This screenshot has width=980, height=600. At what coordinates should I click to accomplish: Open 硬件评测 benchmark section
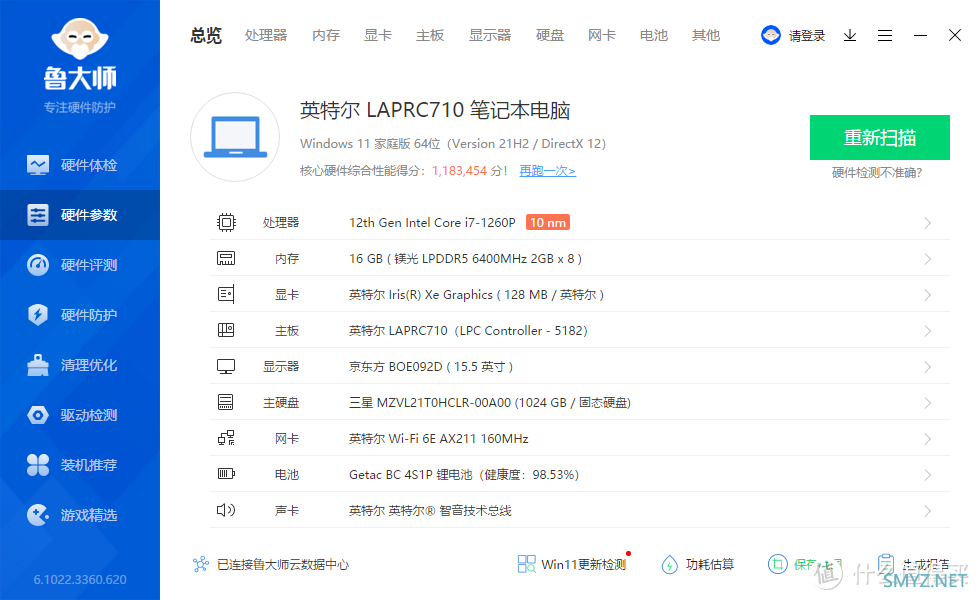click(x=80, y=265)
